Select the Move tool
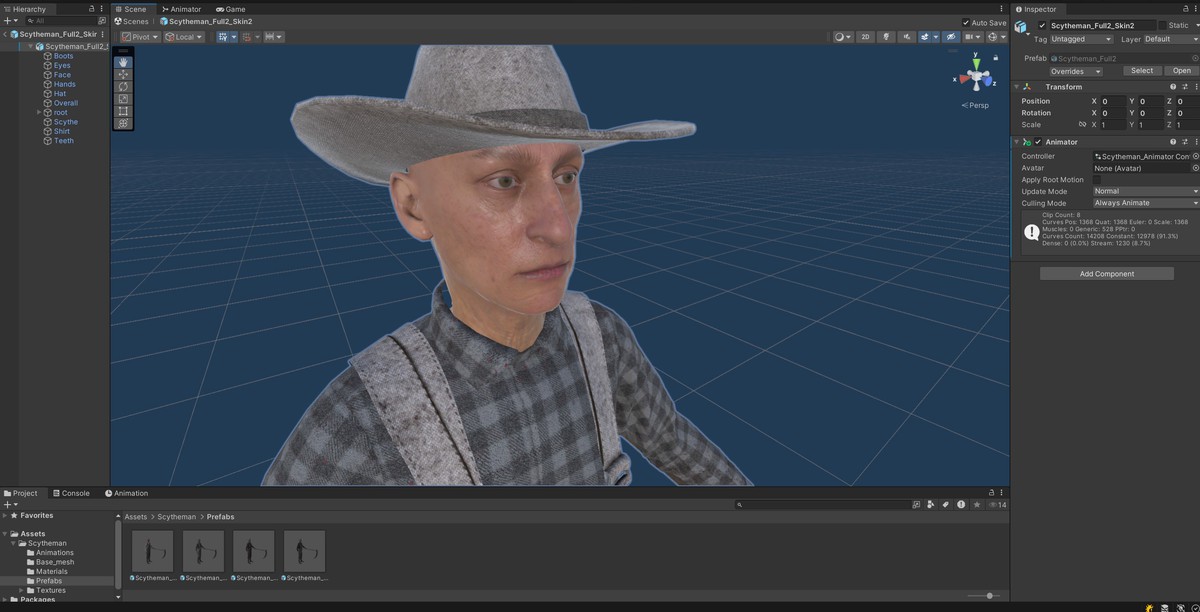 [x=123, y=74]
